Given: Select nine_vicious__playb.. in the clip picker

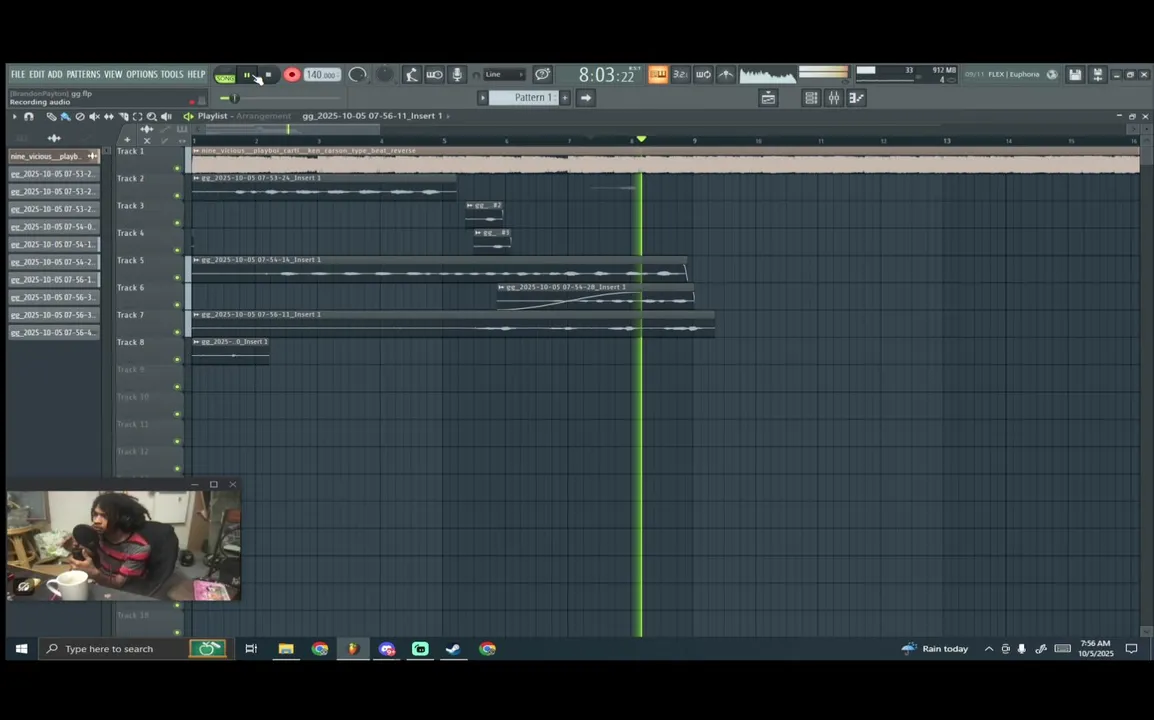Looking at the screenshot, I should (54, 156).
